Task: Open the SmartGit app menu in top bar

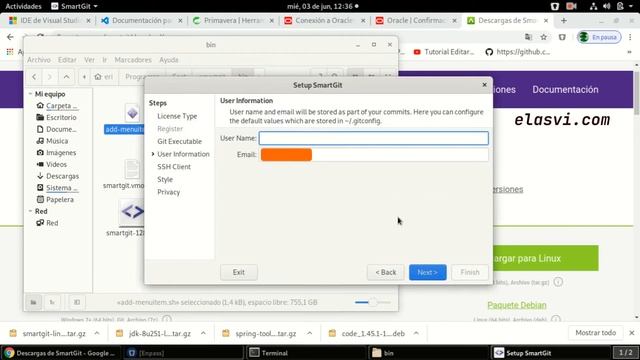Action: pyautogui.click(x=74, y=6)
